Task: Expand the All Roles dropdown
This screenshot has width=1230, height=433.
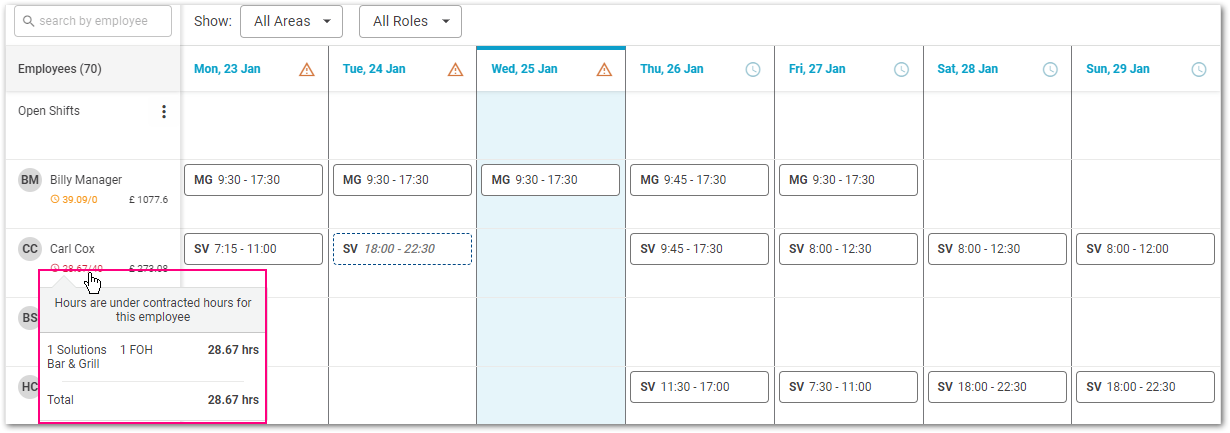Action: point(410,21)
